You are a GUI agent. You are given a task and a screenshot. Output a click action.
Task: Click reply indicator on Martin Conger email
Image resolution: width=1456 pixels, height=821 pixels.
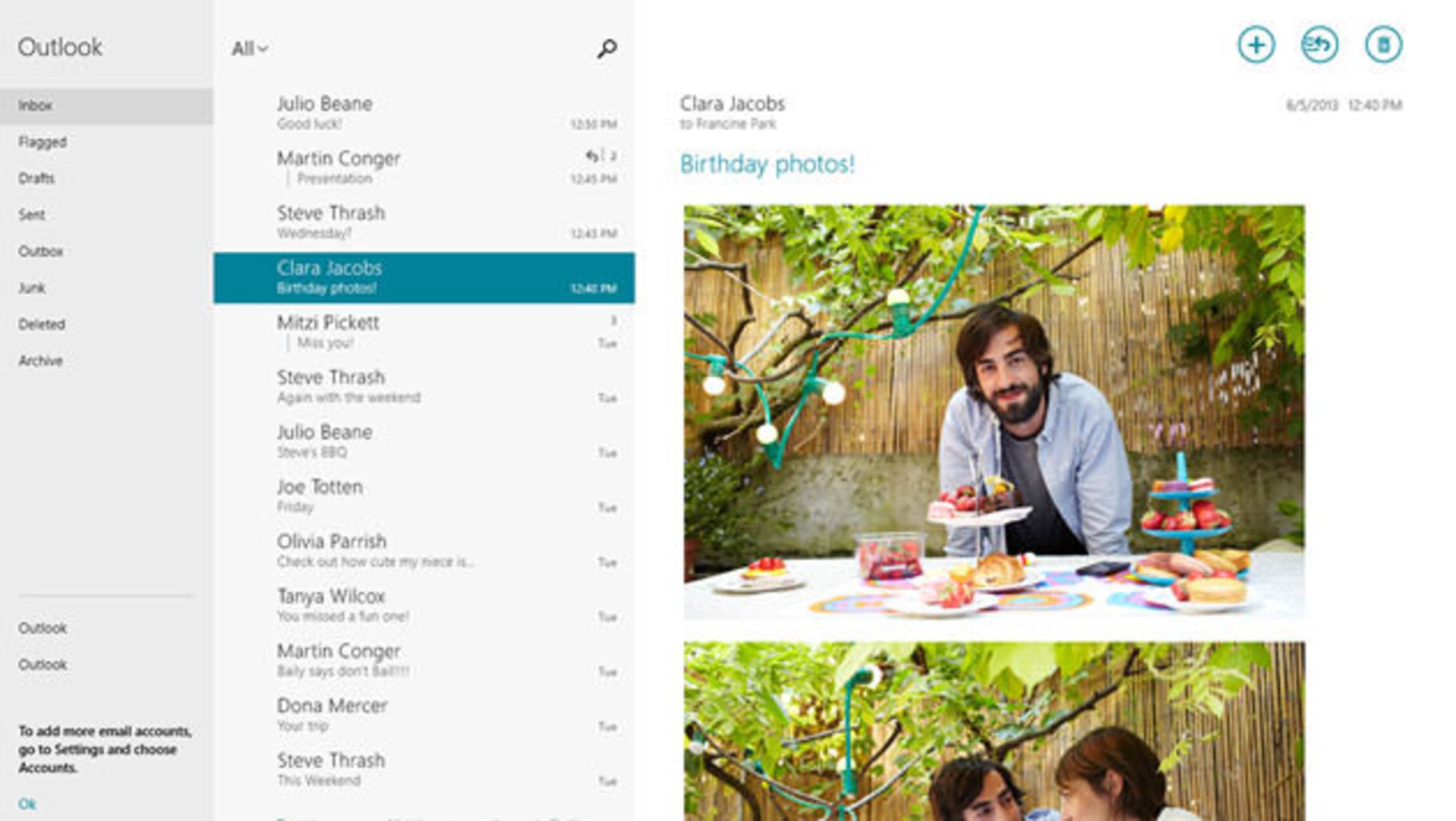coord(592,156)
